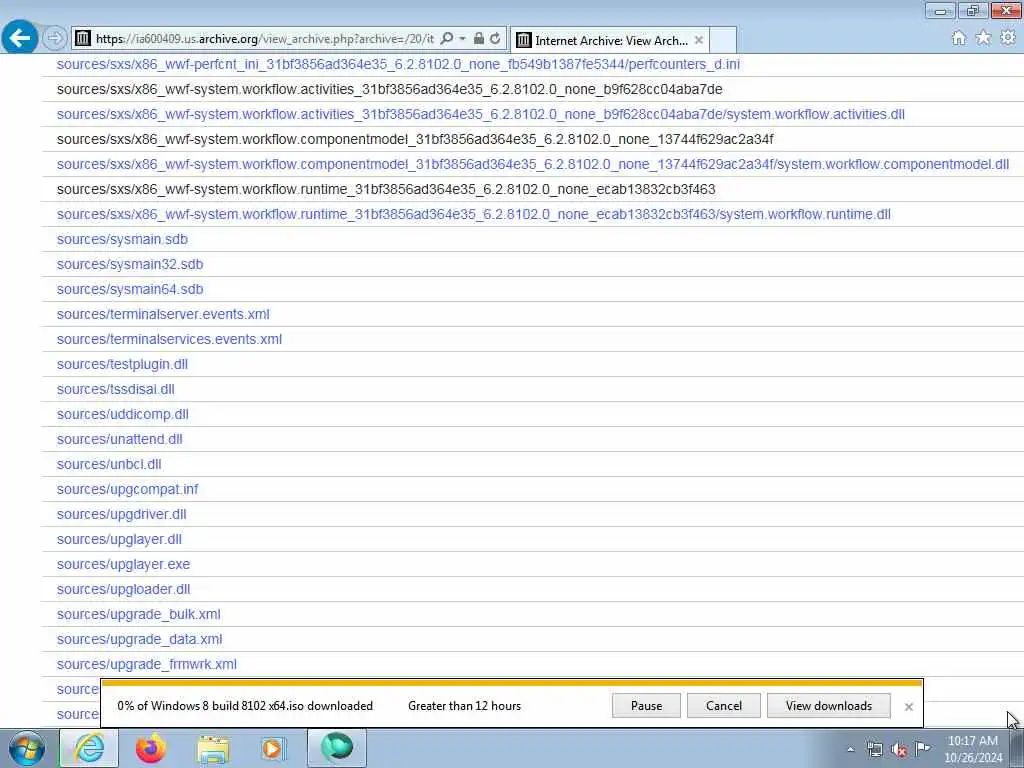Image resolution: width=1024 pixels, height=768 pixels.
Task: Open Windows Explorer from the taskbar
Action: click(213, 749)
